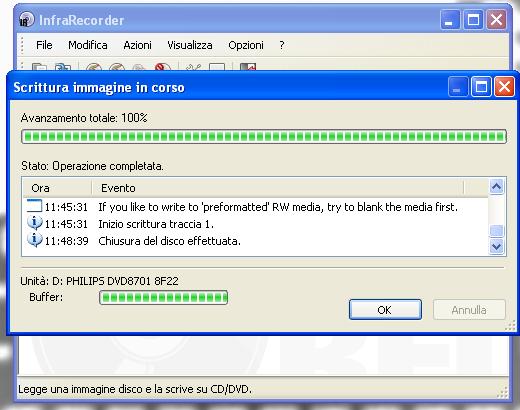Click the InfraRecorder title bar app icon
This screenshot has height=410, width=520.
[26, 19]
